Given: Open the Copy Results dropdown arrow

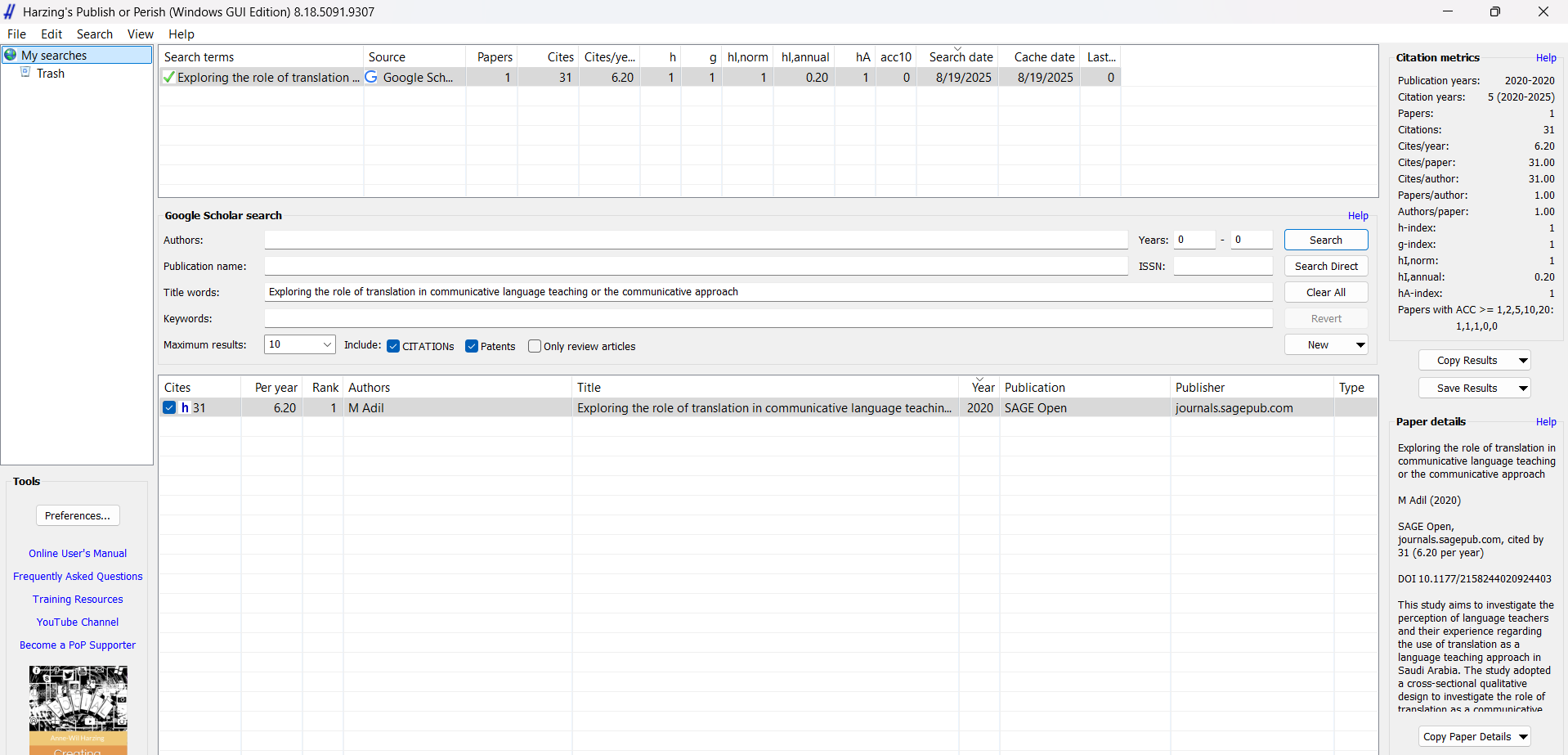Looking at the screenshot, I should tap(1523, 360).
